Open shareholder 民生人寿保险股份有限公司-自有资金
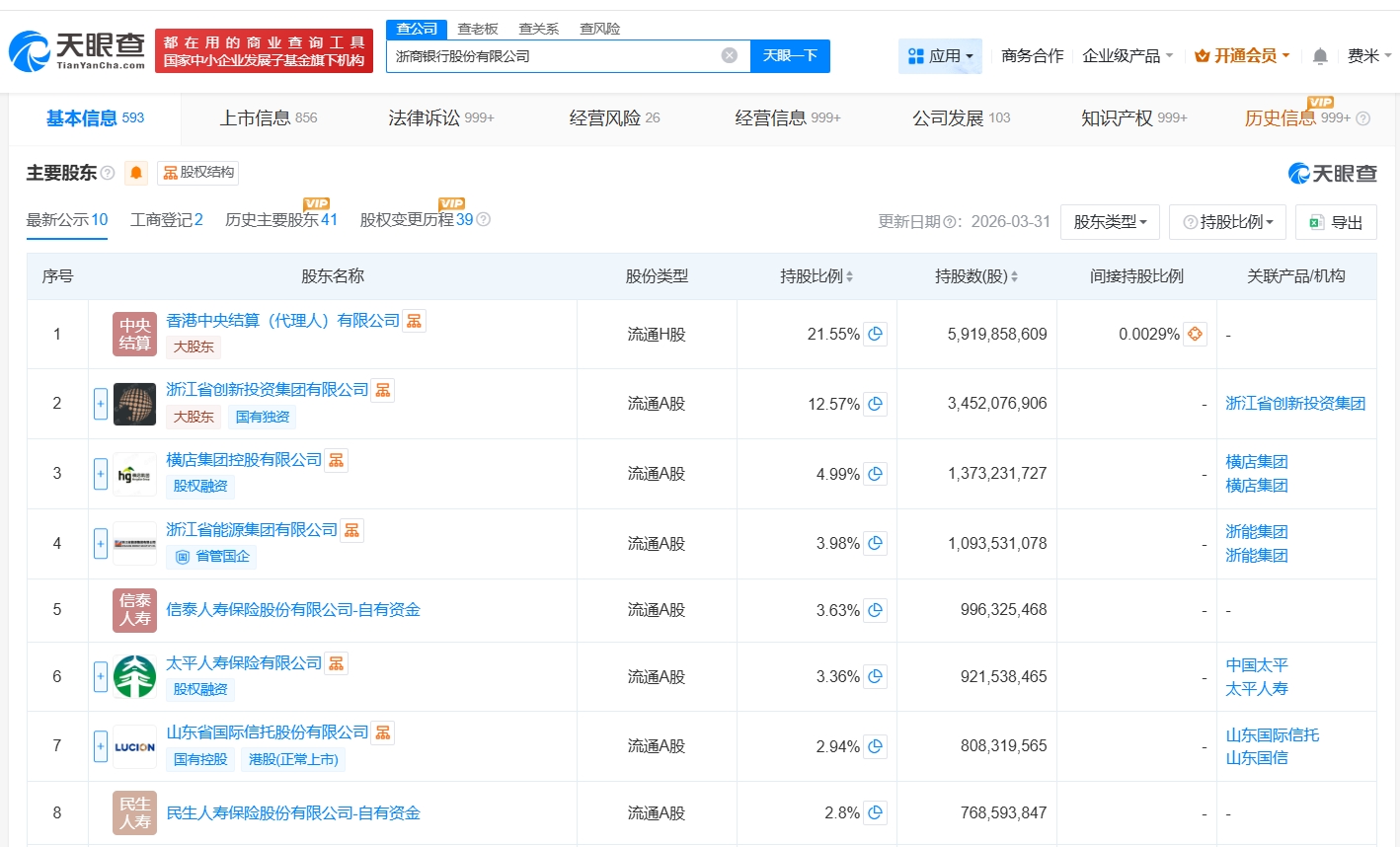The image size is (1400, 847). (293, 813)
